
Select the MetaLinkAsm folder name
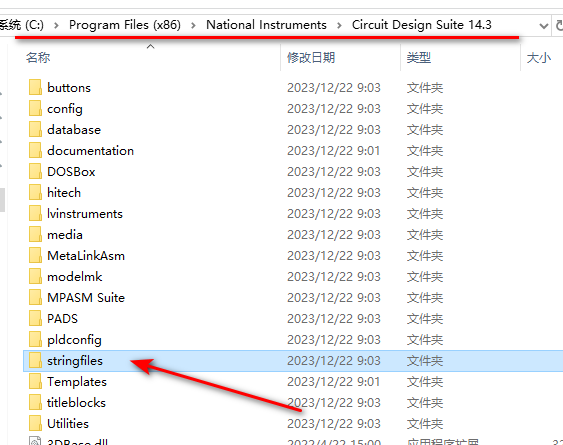pyautogui.click(x=86, y=256)
